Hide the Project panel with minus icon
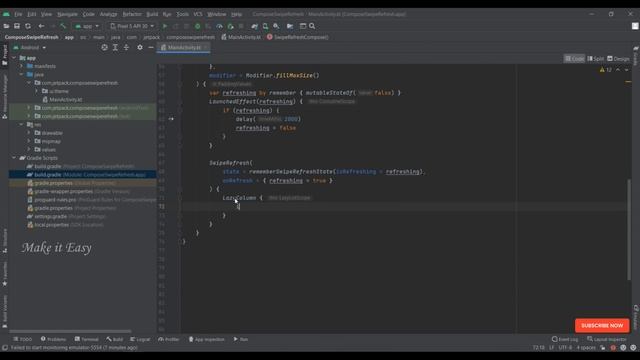This screenshot has width=640, height=360. pyautogui.click(x=151, y=47)
